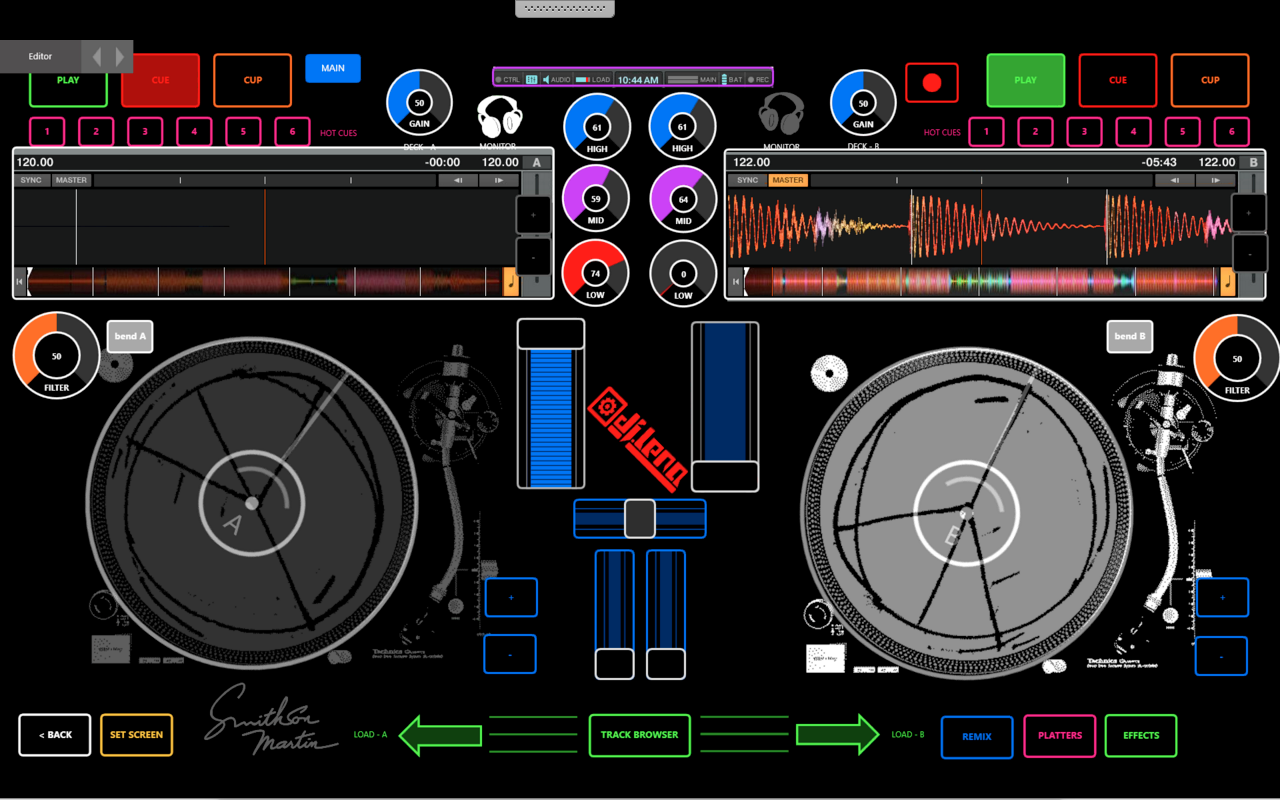Open the EFFECTS page

1141,736
